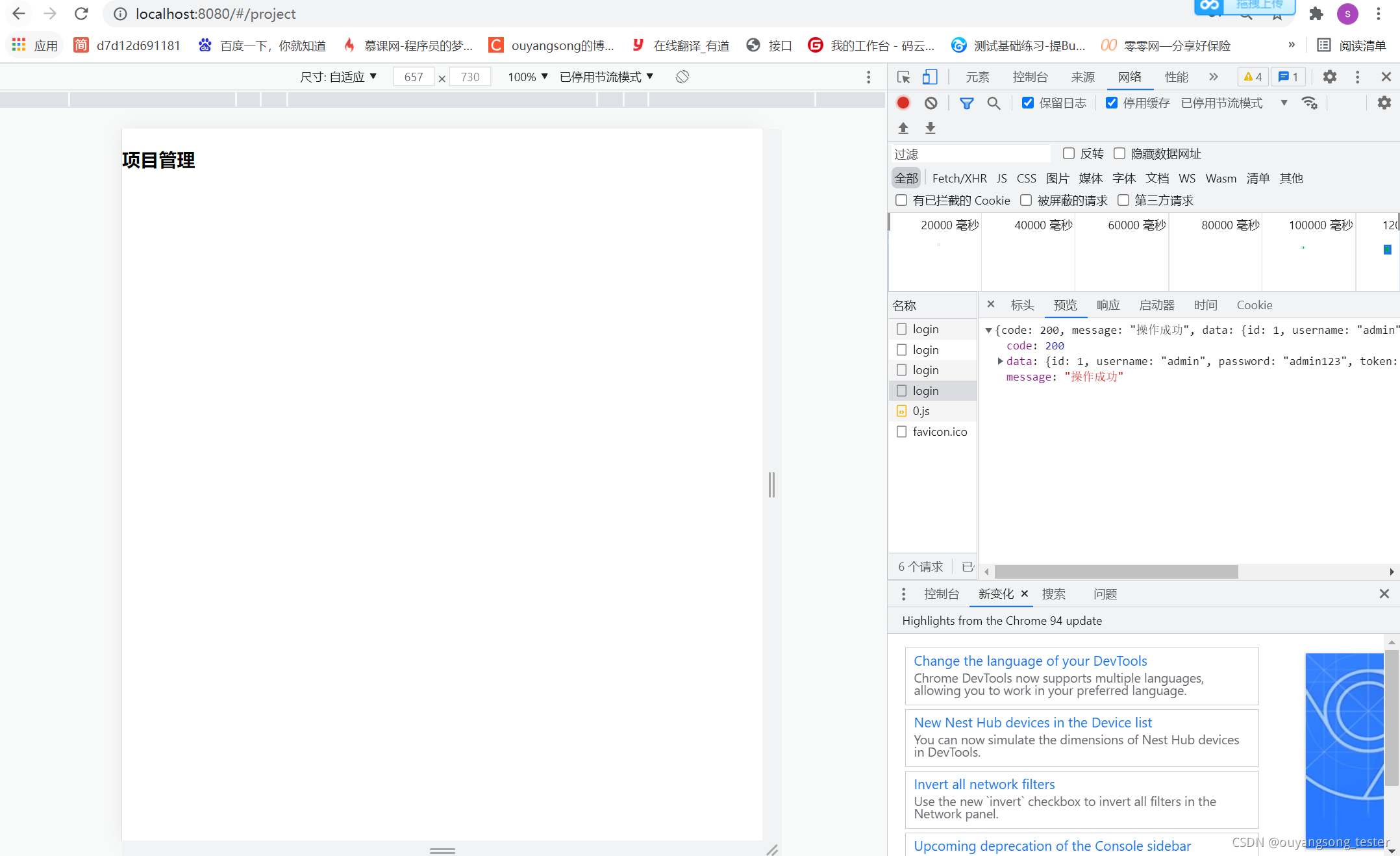Clear the network log
This screenshot has height=856, width=1400.
pos(931,103)
